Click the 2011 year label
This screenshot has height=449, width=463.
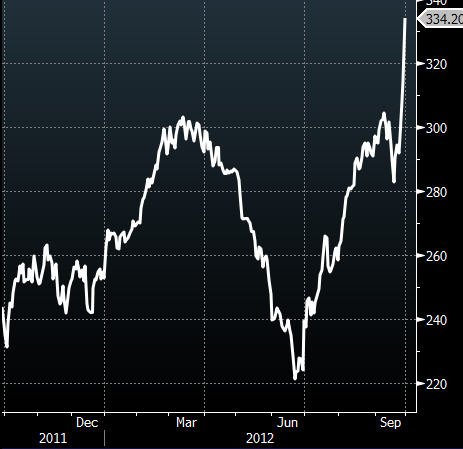(x=53, y=438)
